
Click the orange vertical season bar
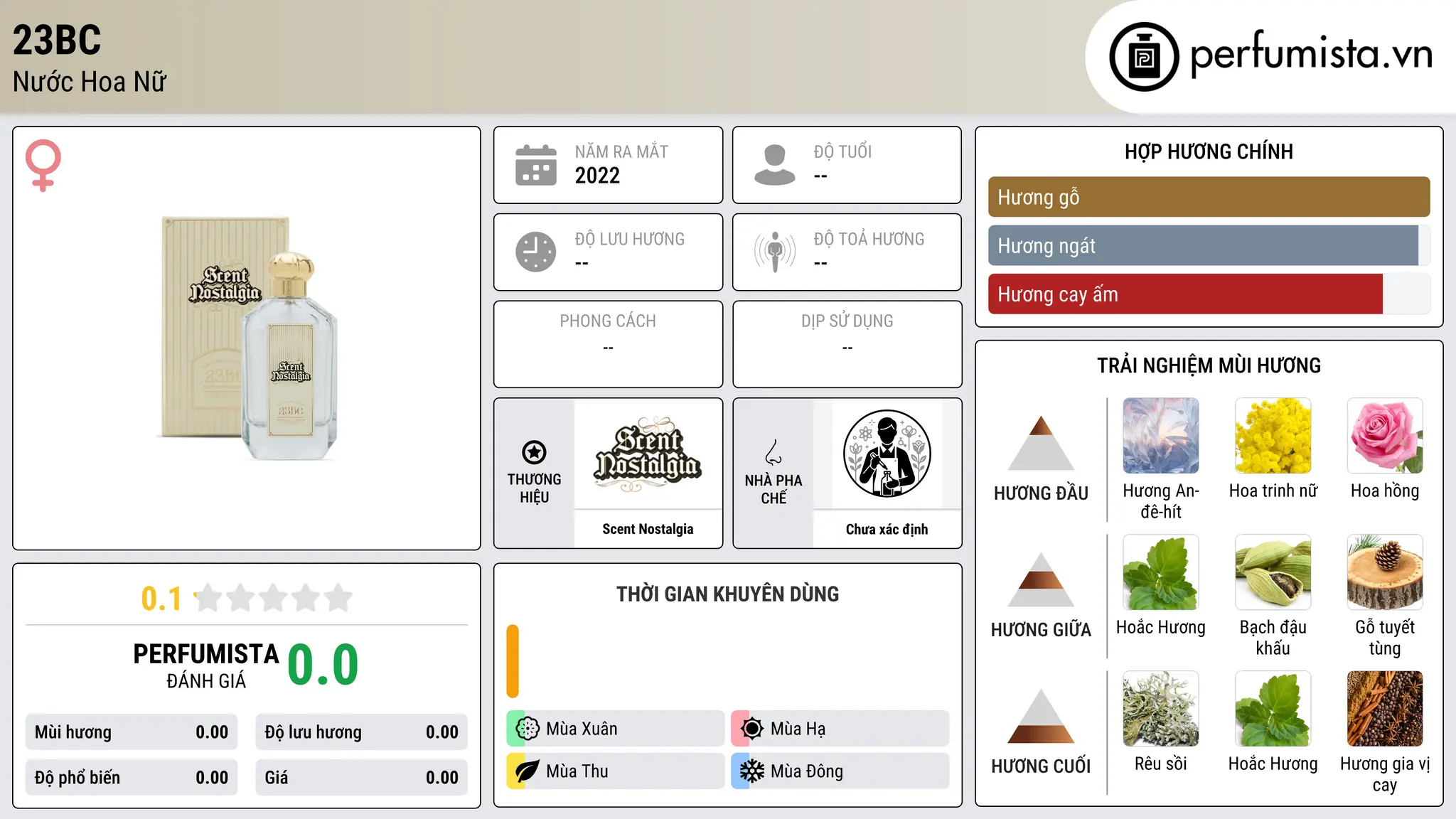point(513,661)
